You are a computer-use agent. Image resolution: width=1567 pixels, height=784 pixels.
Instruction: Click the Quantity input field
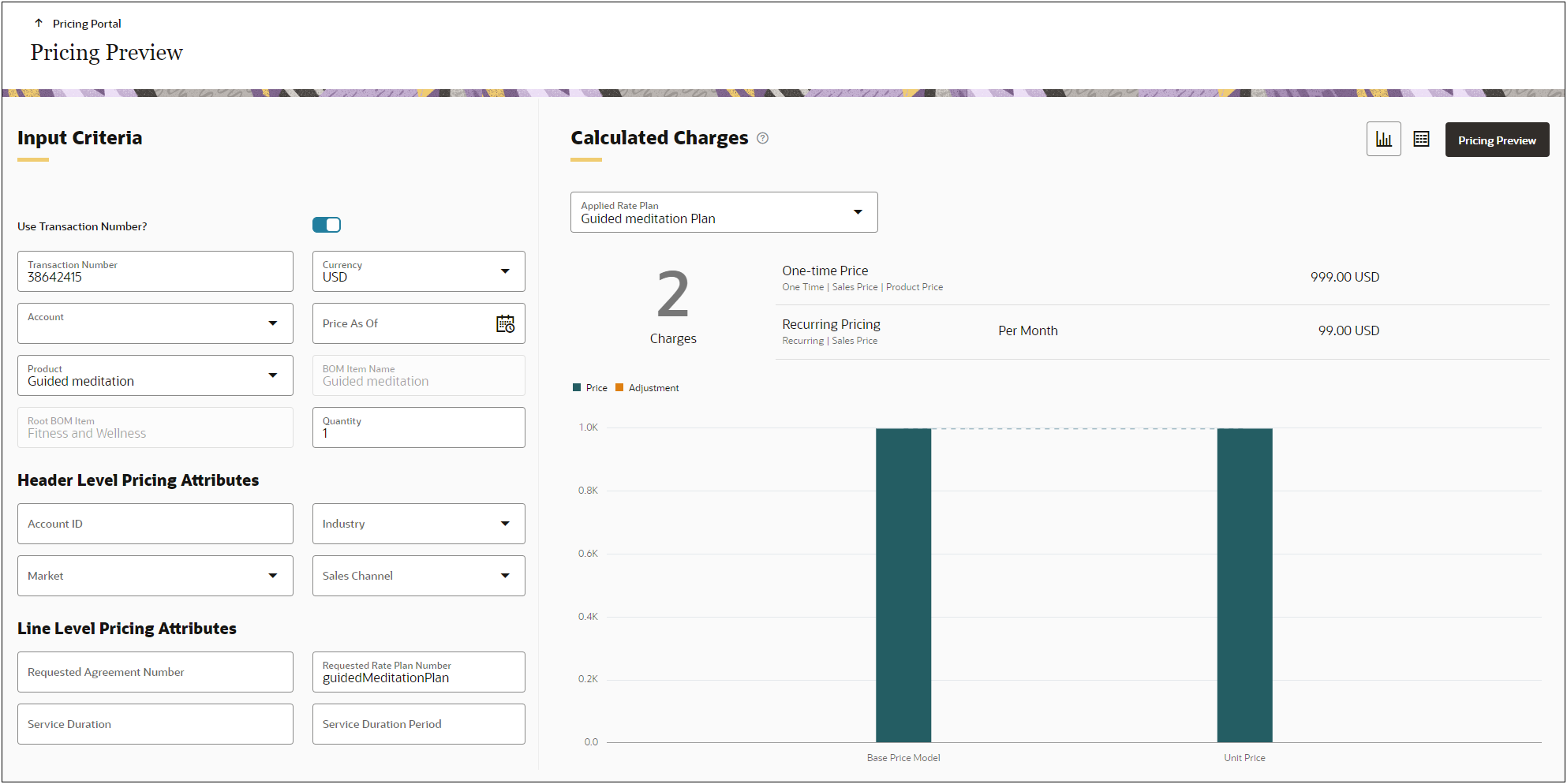(x=419, y=427)
